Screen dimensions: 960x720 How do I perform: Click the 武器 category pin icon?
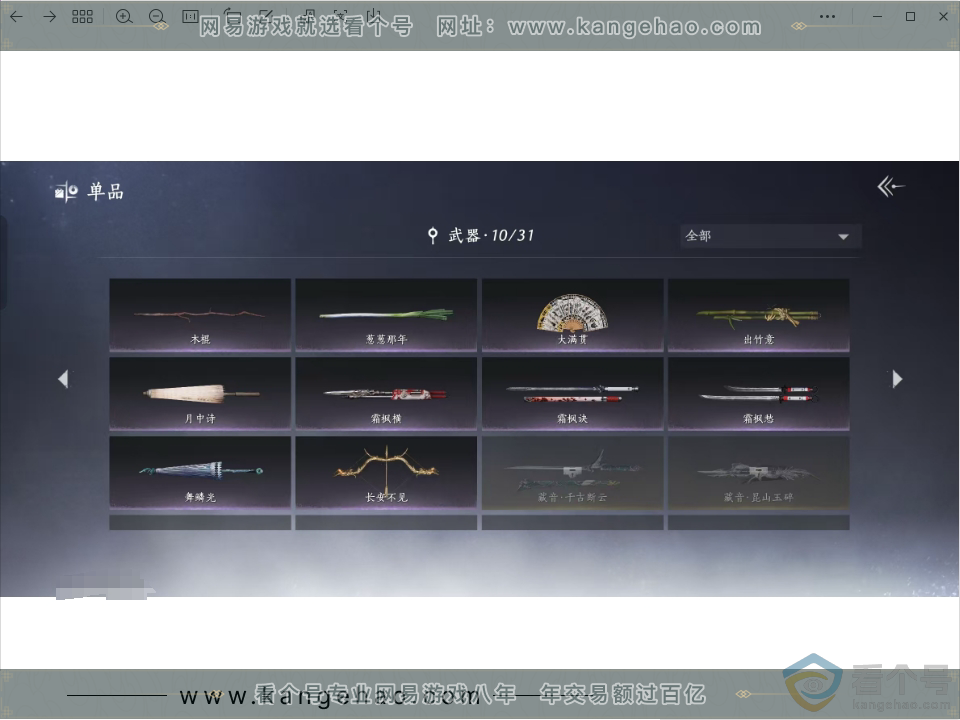pyautogui.click(x=432, y=235)
